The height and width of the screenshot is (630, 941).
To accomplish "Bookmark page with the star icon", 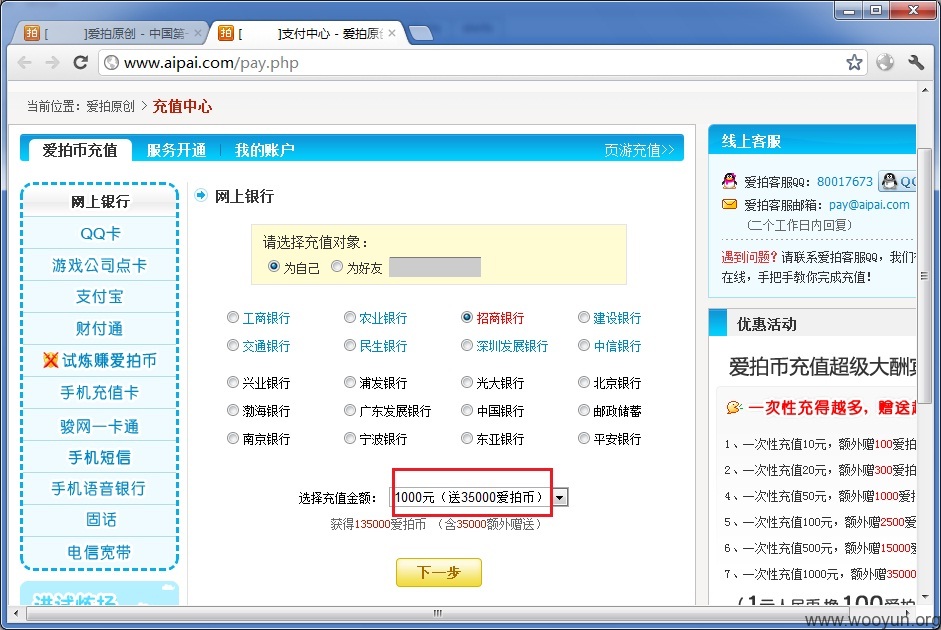I will [854, 62].
